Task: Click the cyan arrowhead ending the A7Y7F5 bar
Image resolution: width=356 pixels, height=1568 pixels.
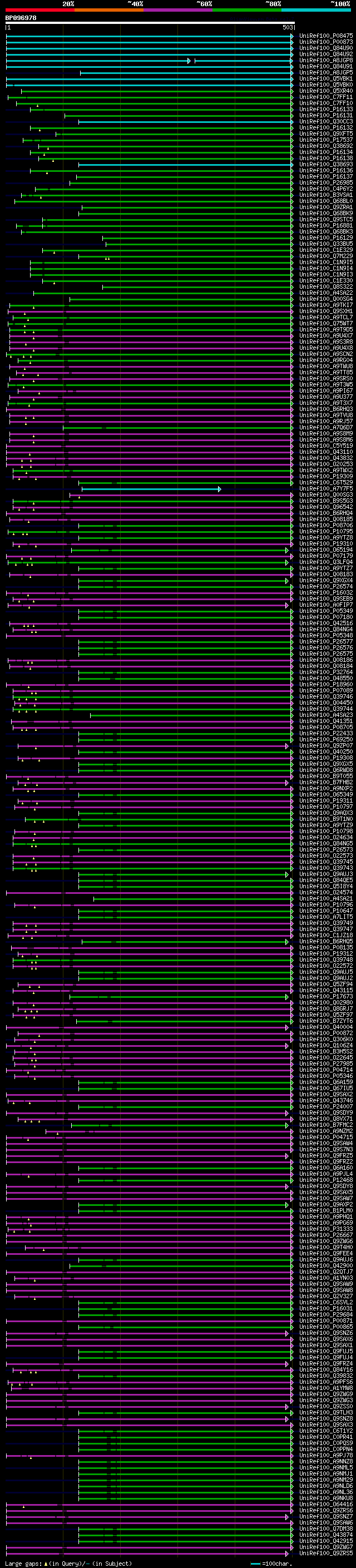Action: pyautogui.click(x=220, y=489)
